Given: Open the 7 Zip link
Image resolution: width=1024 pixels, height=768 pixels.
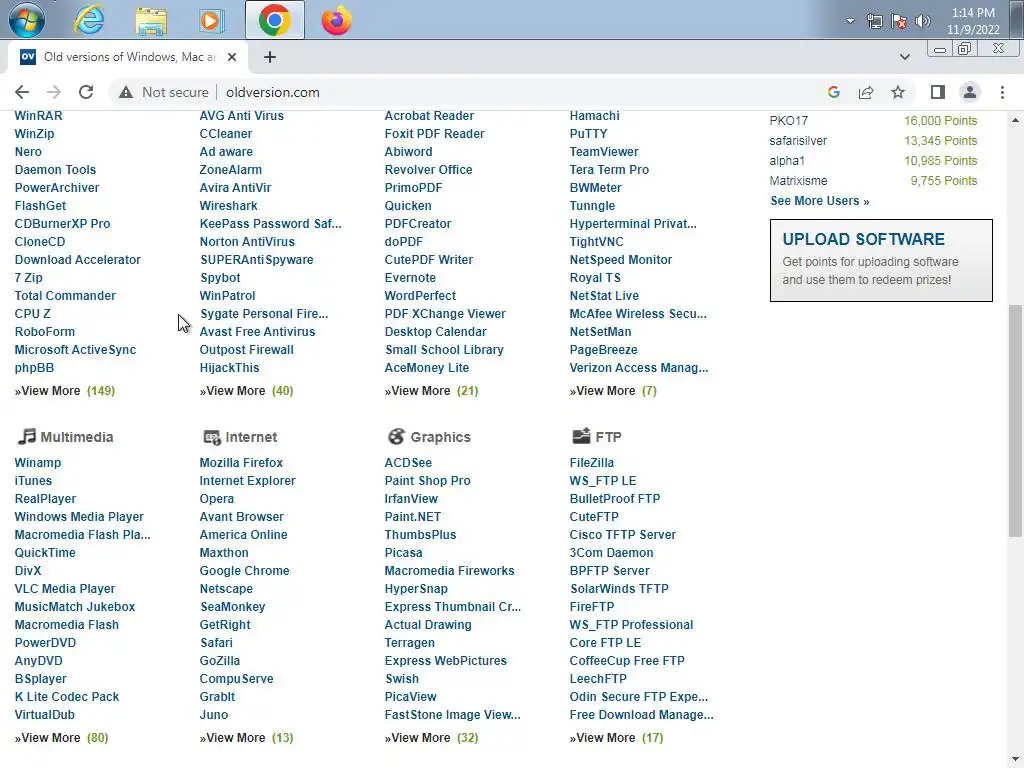Looking at the screenshot, I should 29,278.
